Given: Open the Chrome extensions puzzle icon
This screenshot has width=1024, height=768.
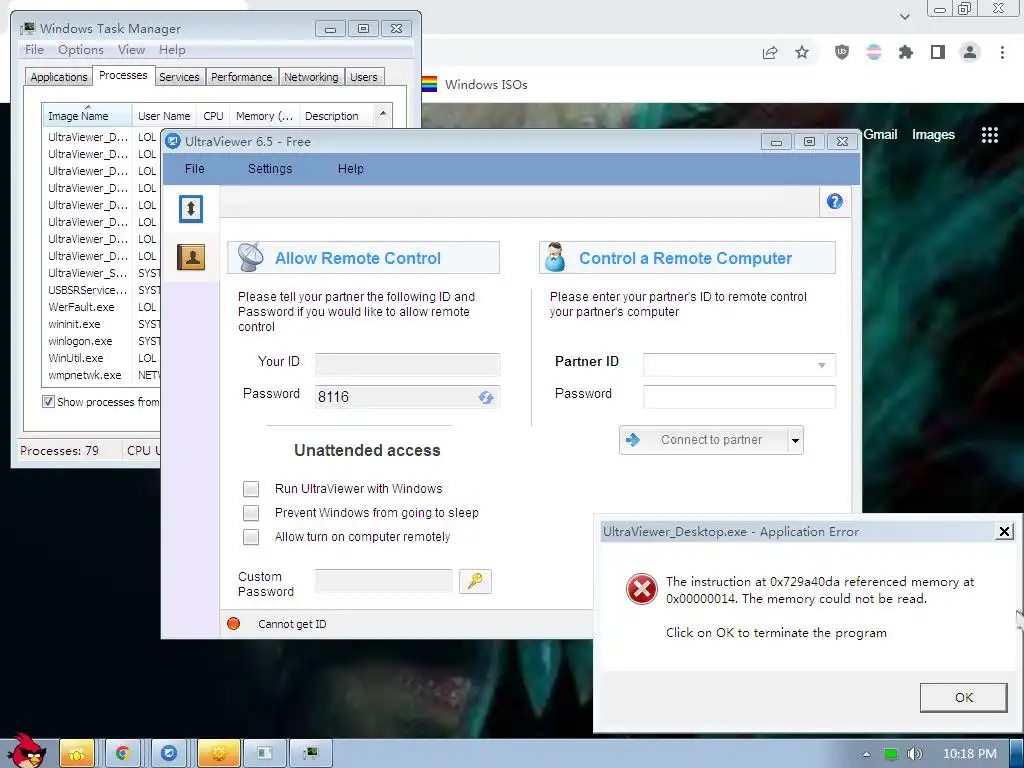Looking at the screenshot, I should coord(906,52).
